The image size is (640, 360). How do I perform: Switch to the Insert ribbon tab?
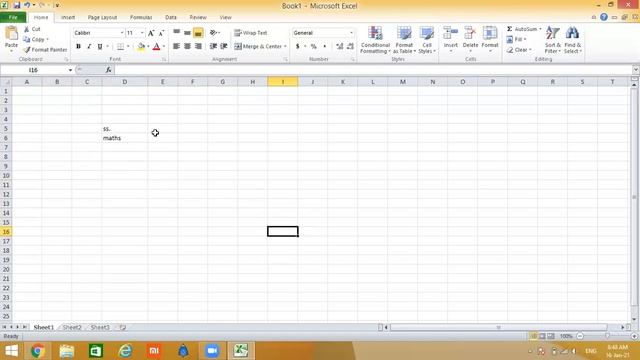point(68,18)
